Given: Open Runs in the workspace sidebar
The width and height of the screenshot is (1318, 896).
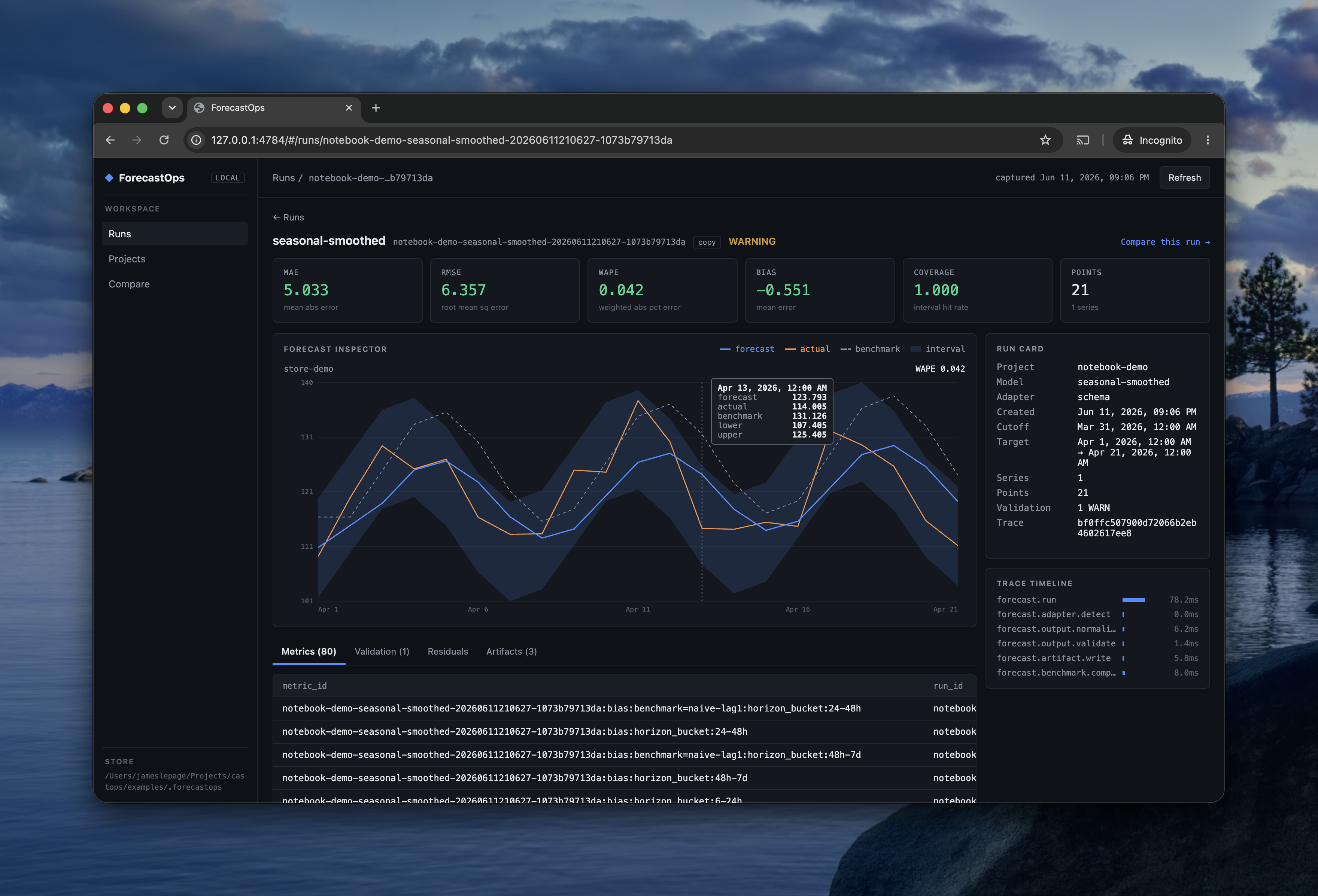Looking at the screenshot, I should (175, 234).
